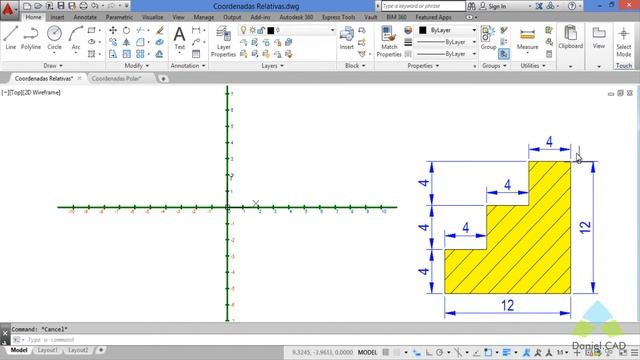The width and height of the screenshot is (640, 360).
Task: Click the Scale tool icon
Action: 127,54
